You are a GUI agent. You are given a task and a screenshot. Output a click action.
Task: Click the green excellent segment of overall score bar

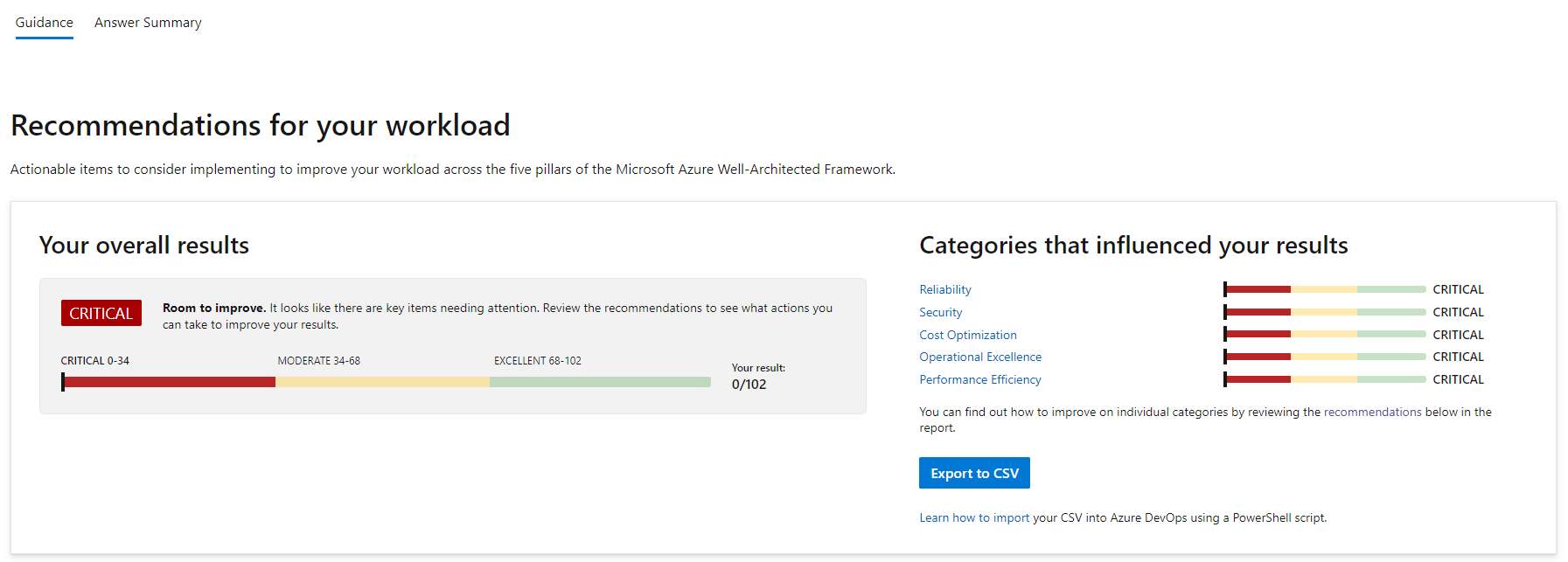(x=600, y=382)
